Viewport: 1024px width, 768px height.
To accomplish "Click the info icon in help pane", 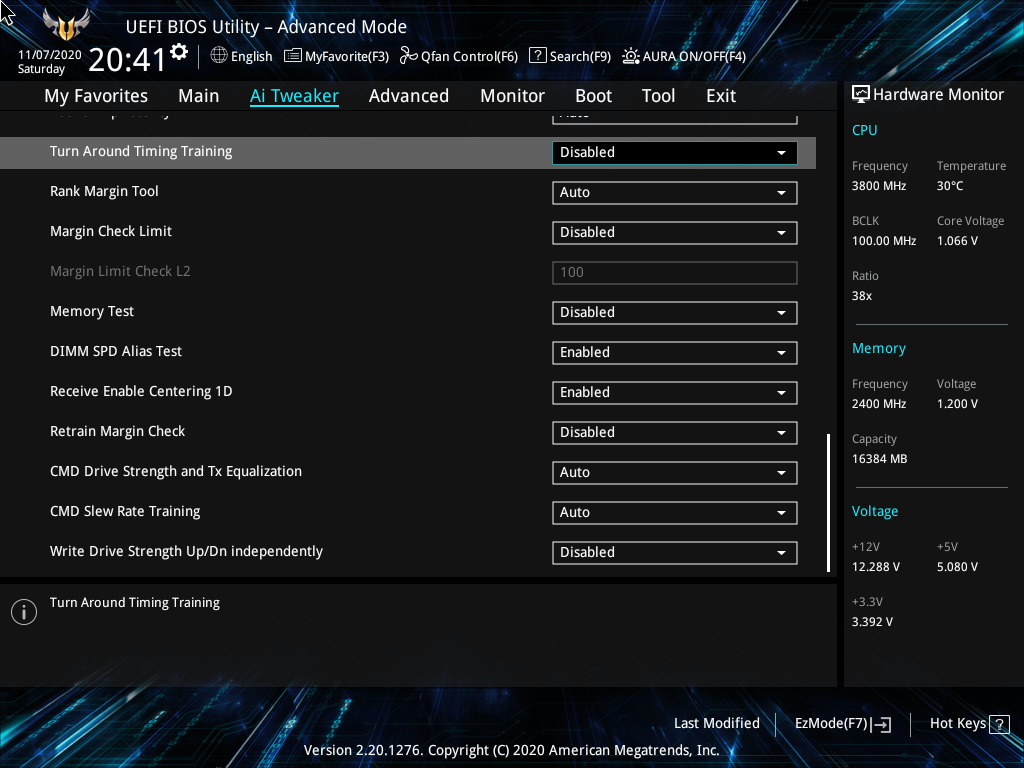I will tap(24, 612).
